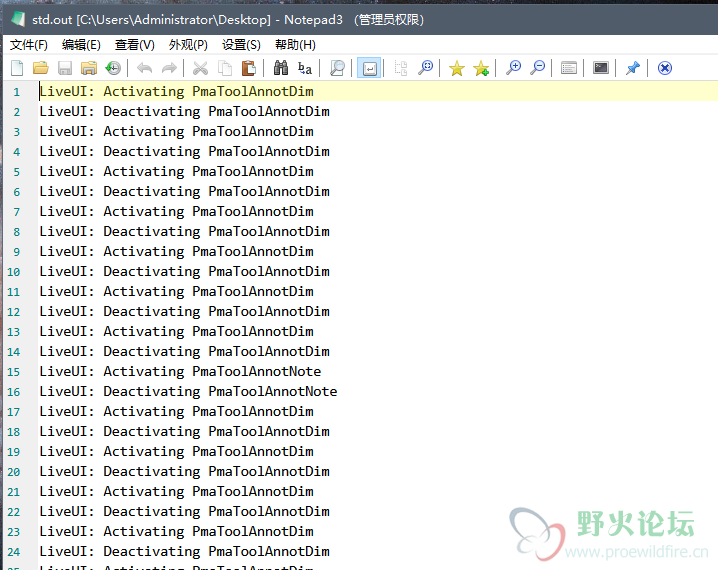The height and width of the screenshot is (570, 718).
Task: Click the blue circled X exit icon
Action: tap(664, 68)
